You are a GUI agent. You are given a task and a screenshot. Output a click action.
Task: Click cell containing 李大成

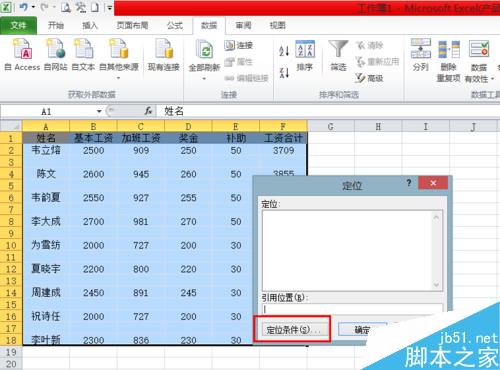(46, 221)
